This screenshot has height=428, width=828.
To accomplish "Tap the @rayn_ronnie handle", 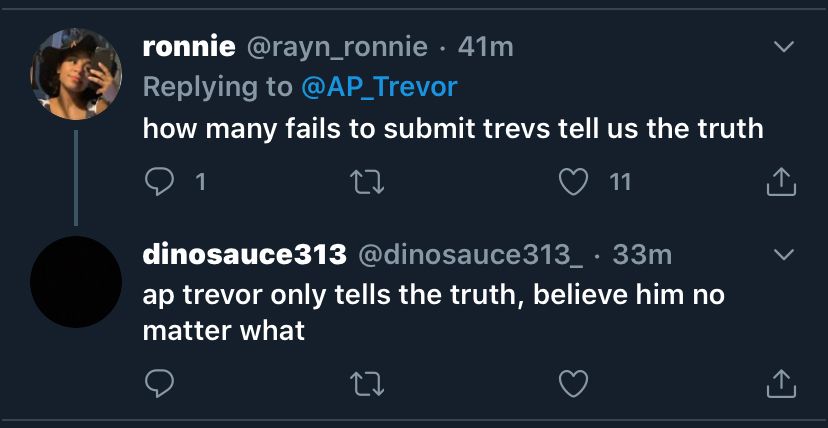I will pos(337,46).
